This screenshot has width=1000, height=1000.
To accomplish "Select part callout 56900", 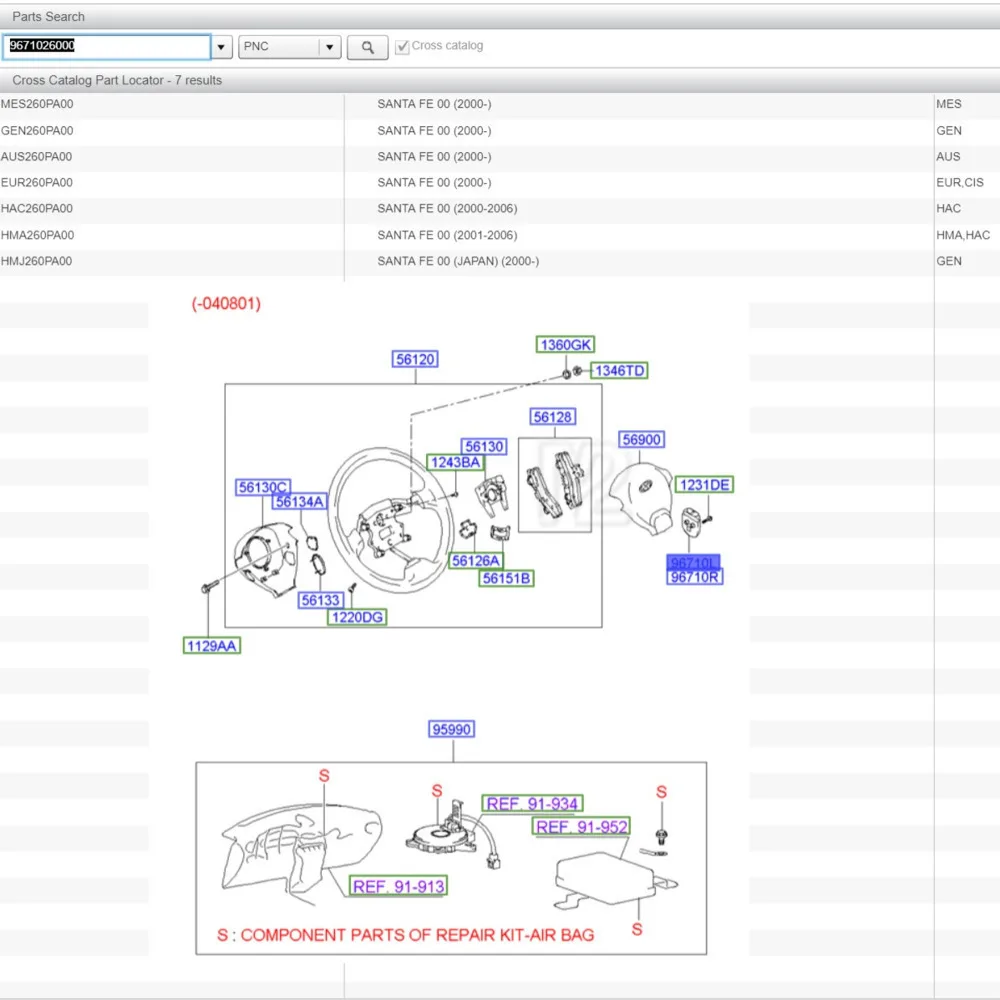I will coord(641,440).
